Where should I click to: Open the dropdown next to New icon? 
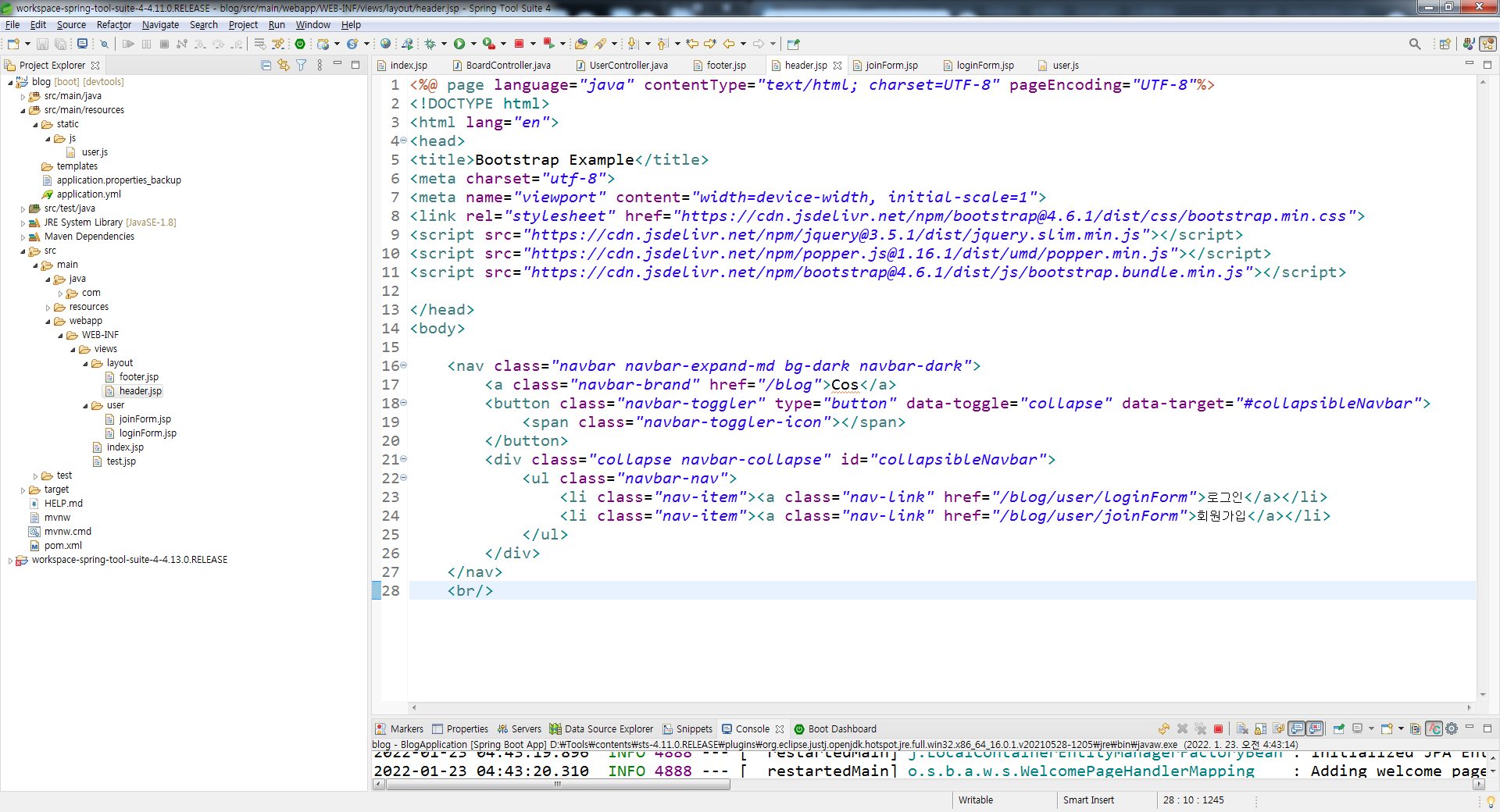(x=27, y=44)
